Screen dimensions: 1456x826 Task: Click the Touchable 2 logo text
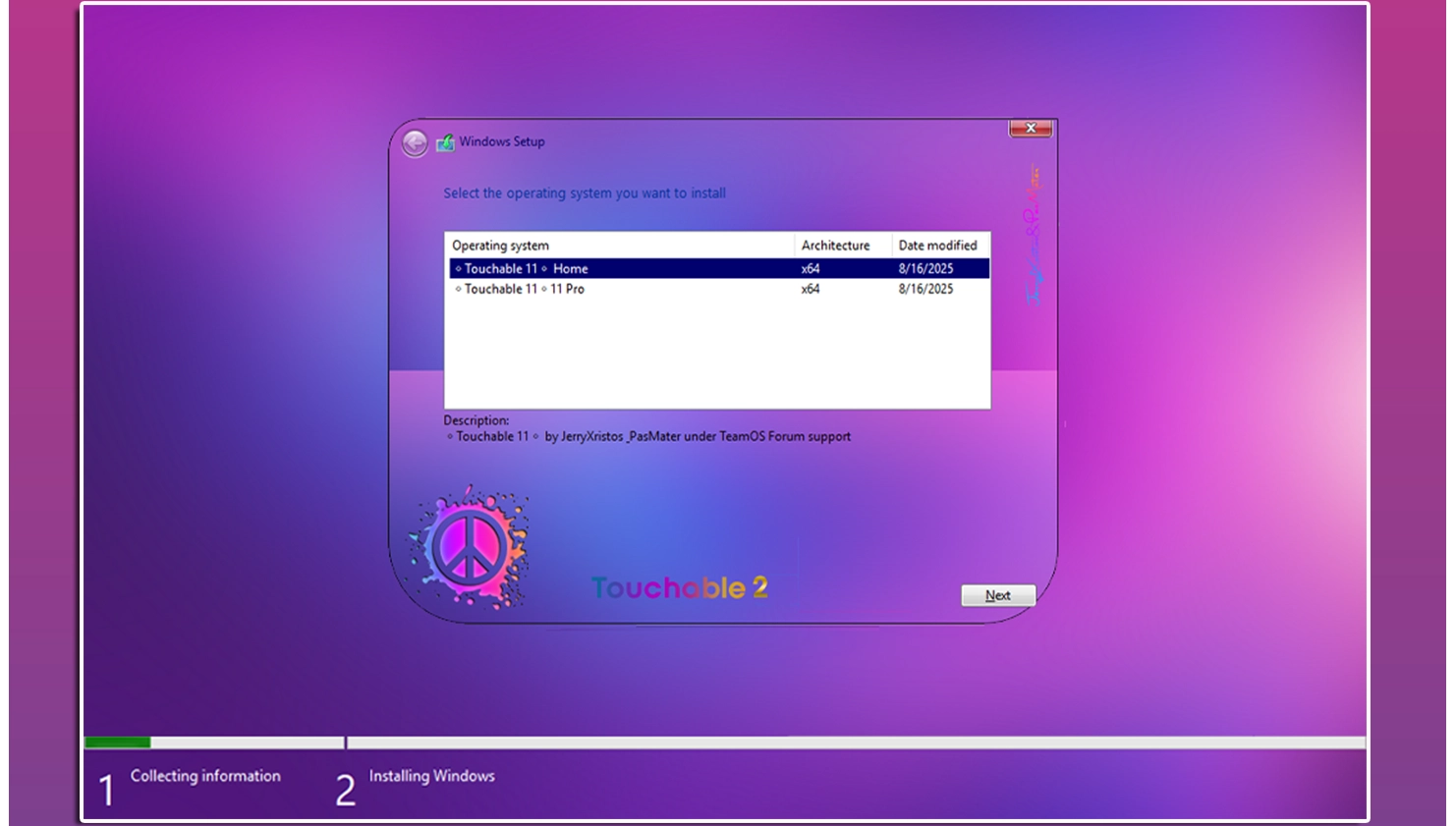[679, 587]
